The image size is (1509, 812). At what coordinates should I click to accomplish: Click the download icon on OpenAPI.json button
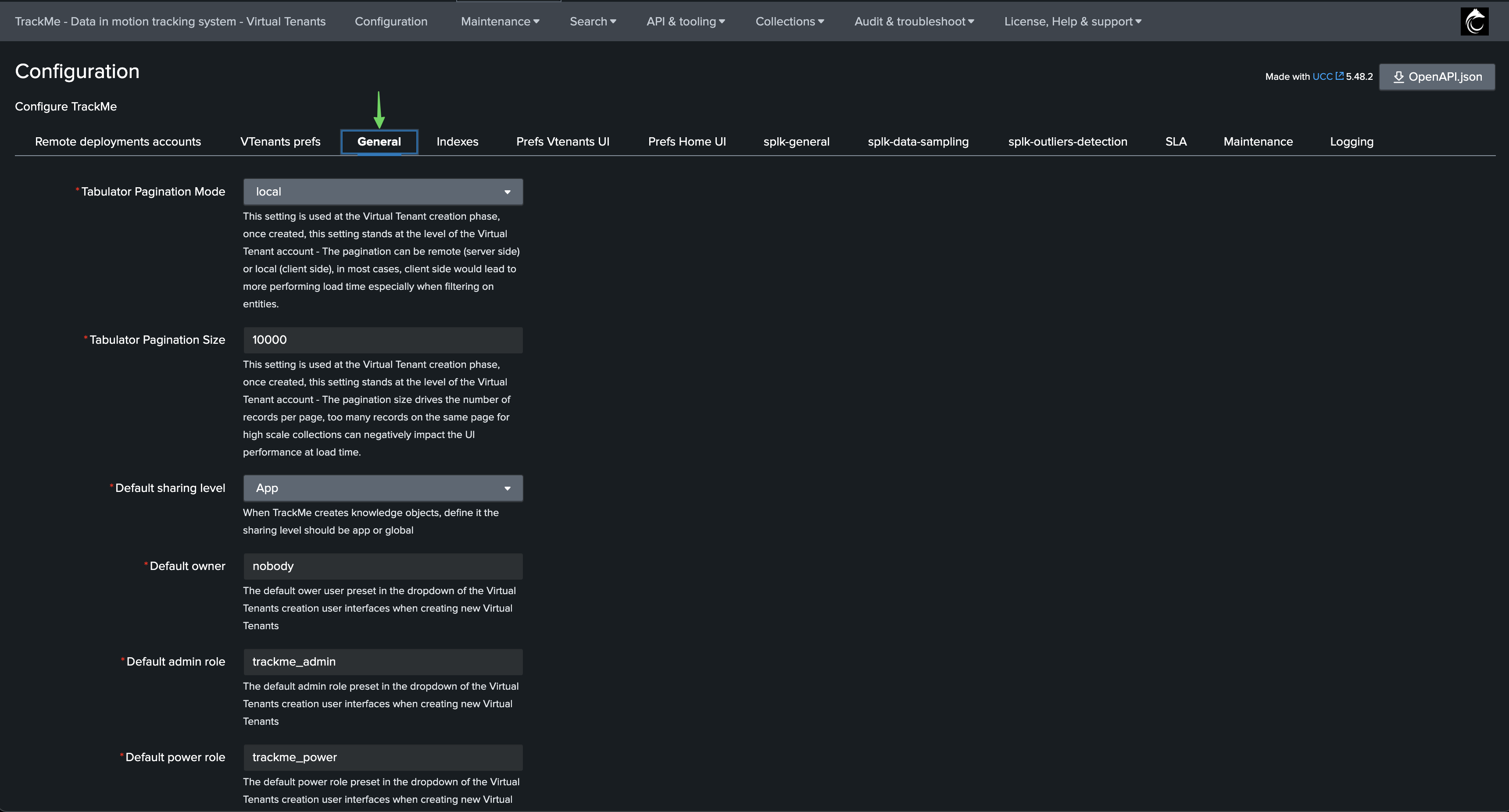(x=1398, y=77)
